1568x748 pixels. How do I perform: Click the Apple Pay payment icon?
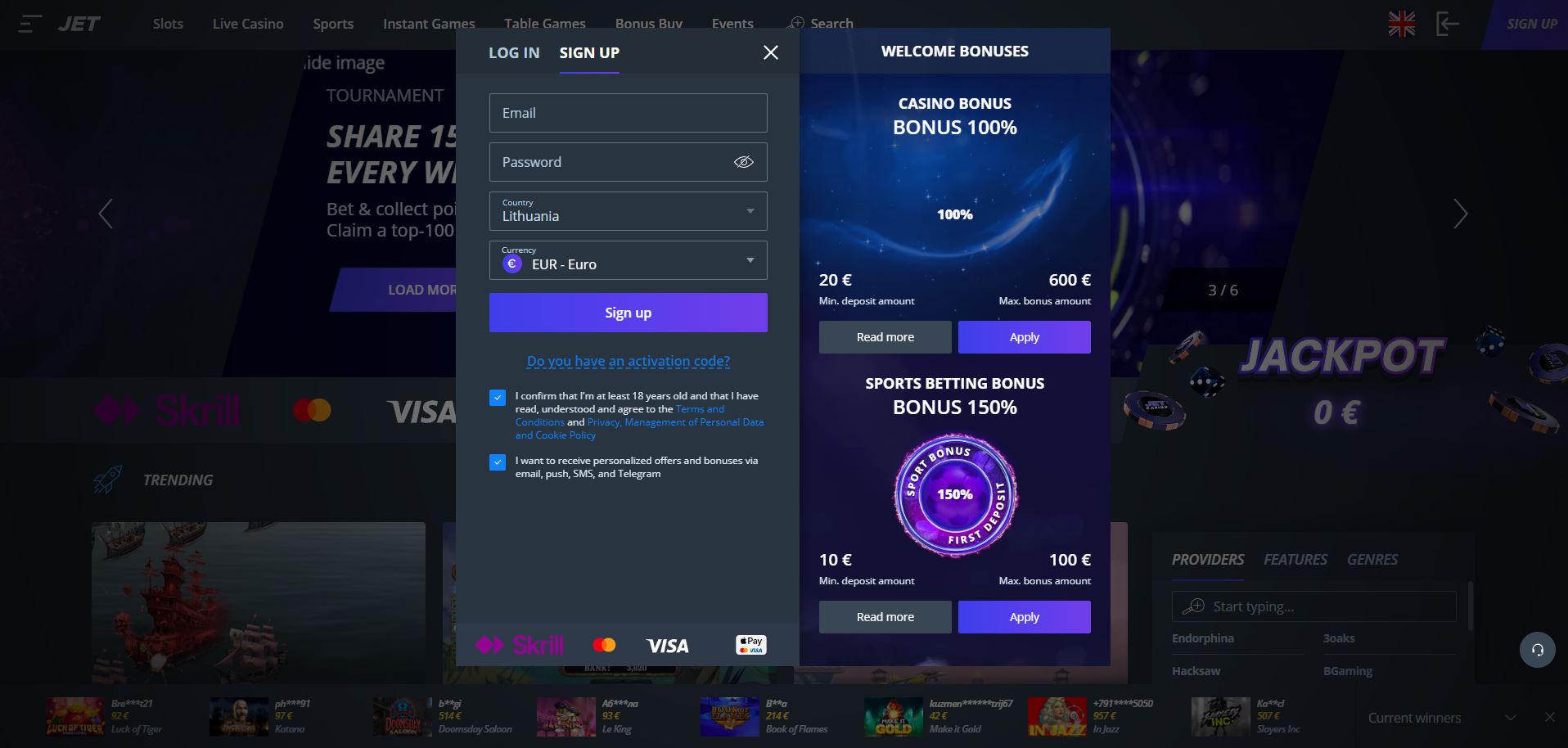point(751,645)
